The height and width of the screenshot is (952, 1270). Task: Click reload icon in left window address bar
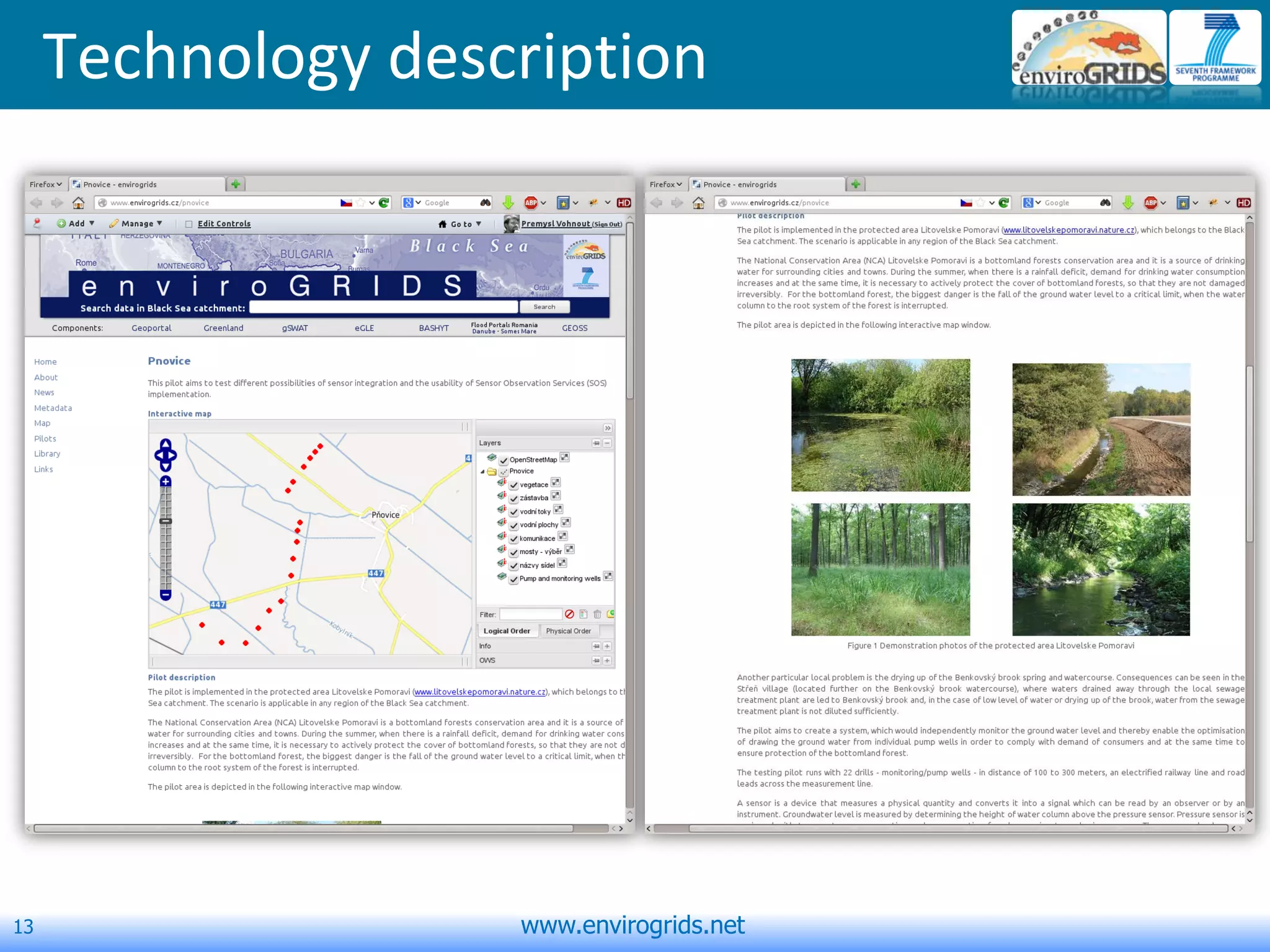tap(384, 203)
